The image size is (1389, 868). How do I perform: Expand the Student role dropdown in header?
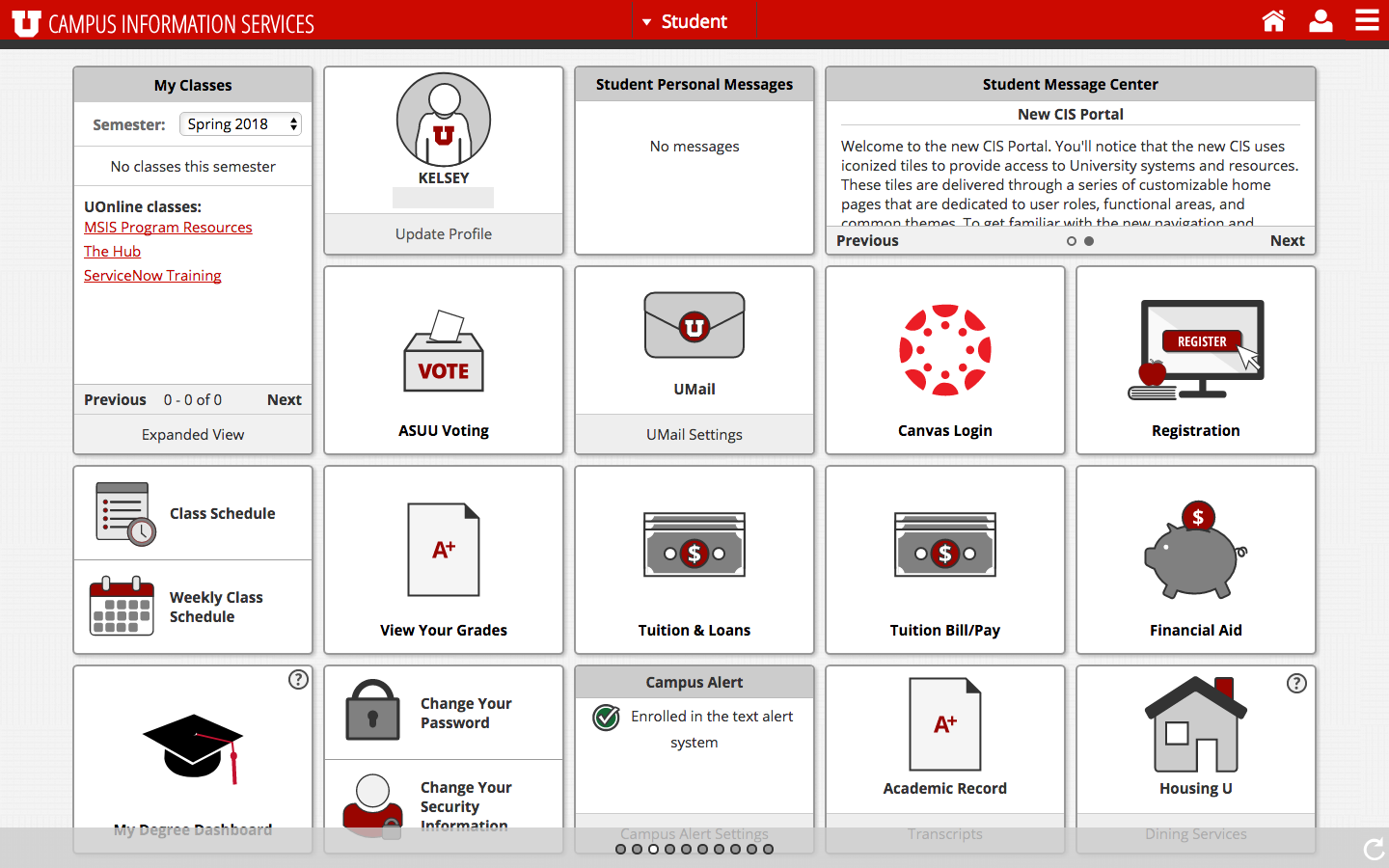[685, 21]
